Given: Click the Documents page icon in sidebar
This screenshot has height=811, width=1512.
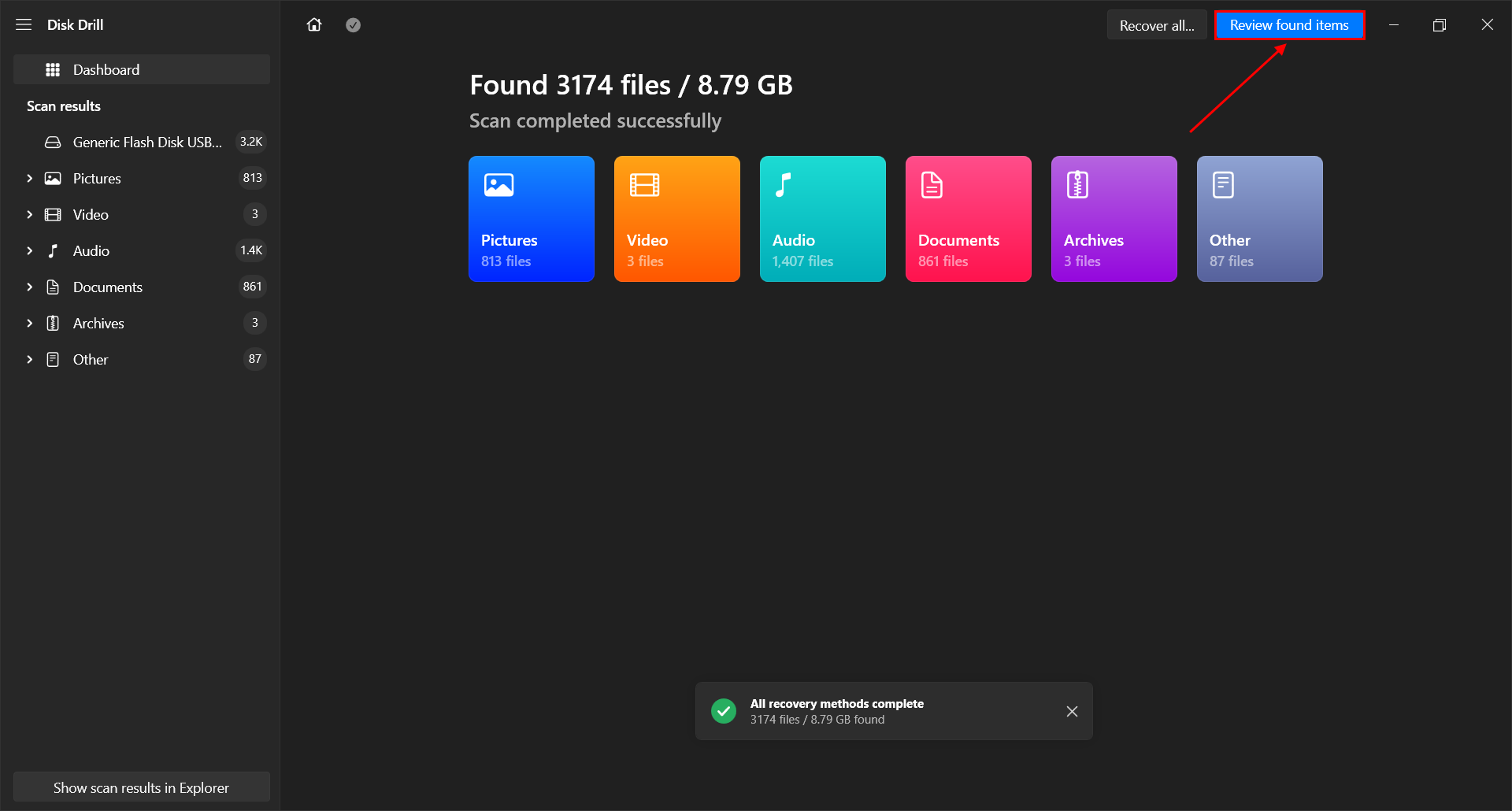Looking at the screenshot, I should click(x=53, y=287).
